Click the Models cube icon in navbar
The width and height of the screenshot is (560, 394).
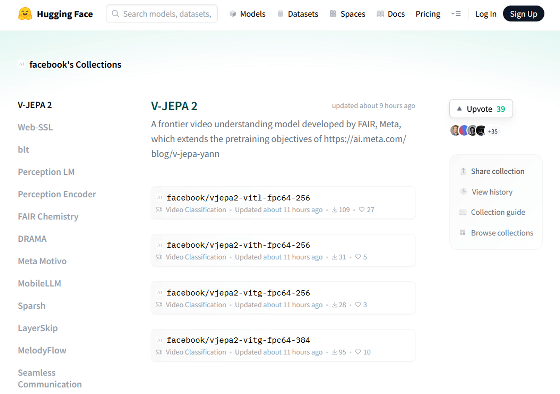(x=233, y=14)
